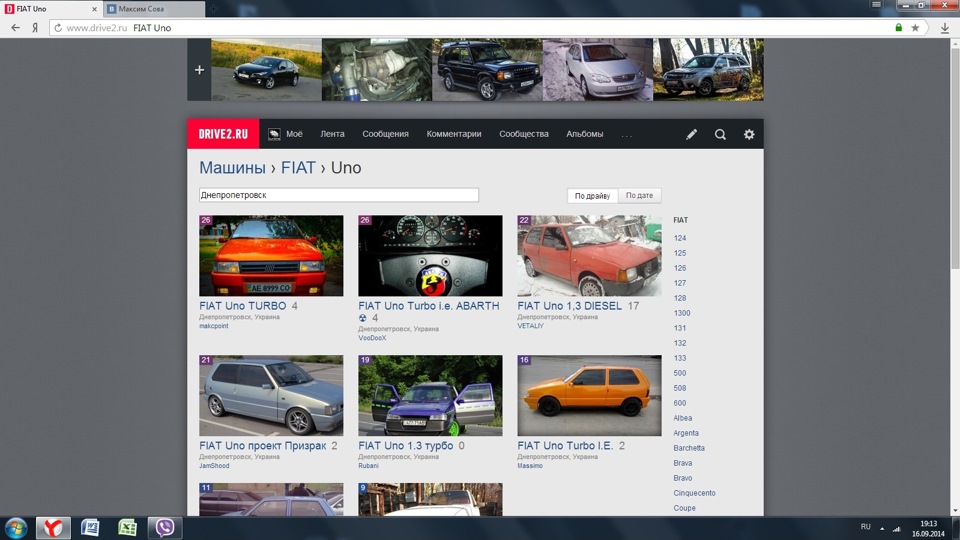Reload the page with refresh icon
This screenshot has width=960, height=540.
pos(58,28)
